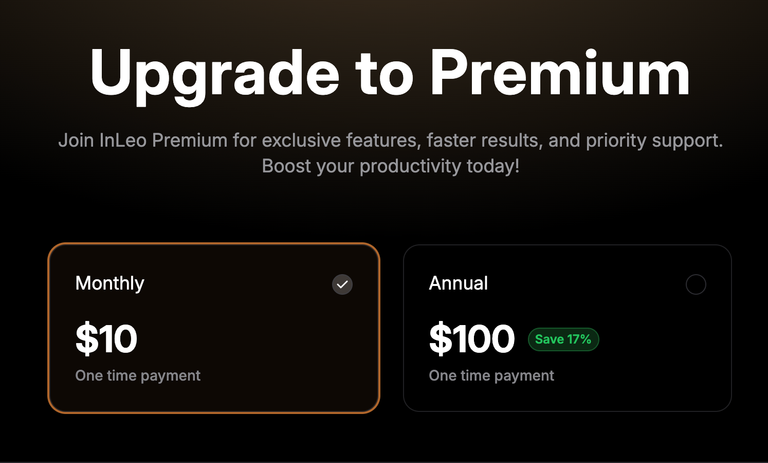Click the faster results phrase in subtitle

485,141
